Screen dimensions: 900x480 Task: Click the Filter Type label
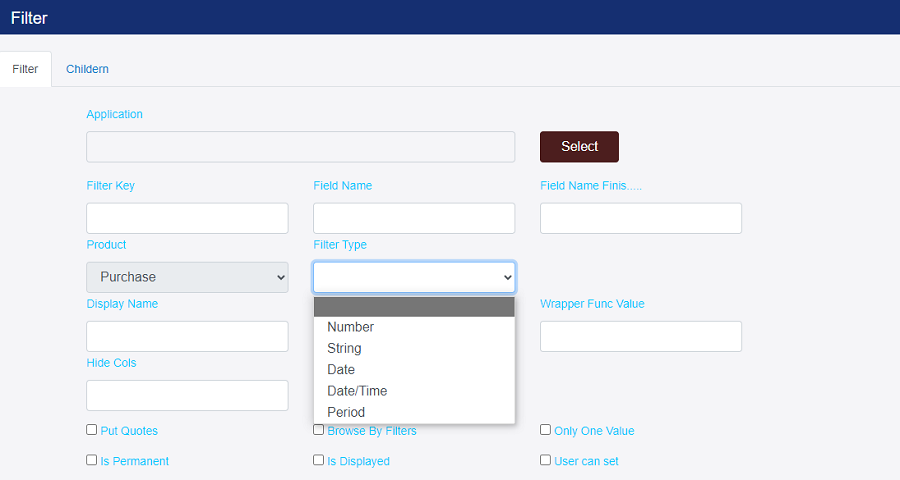pyautogui.click(x=340, y=245)
